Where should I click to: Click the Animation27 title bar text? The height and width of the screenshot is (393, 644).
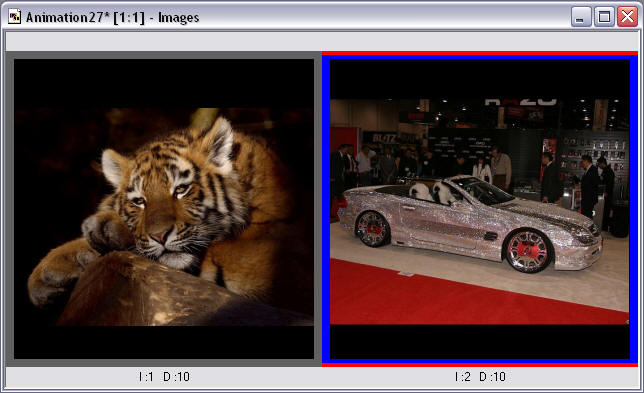112,17
